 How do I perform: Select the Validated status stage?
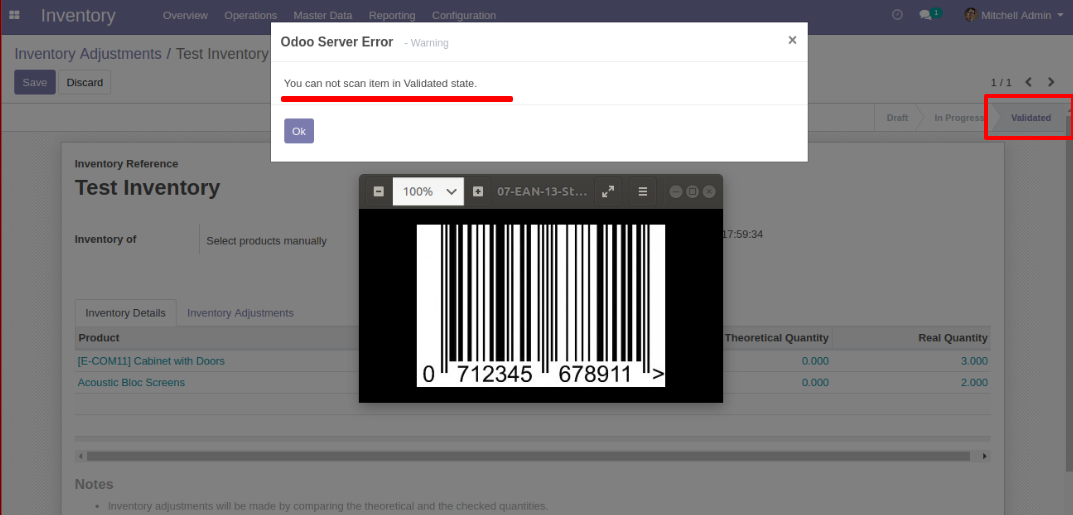pyautogui.click(x=1031, y=118)
